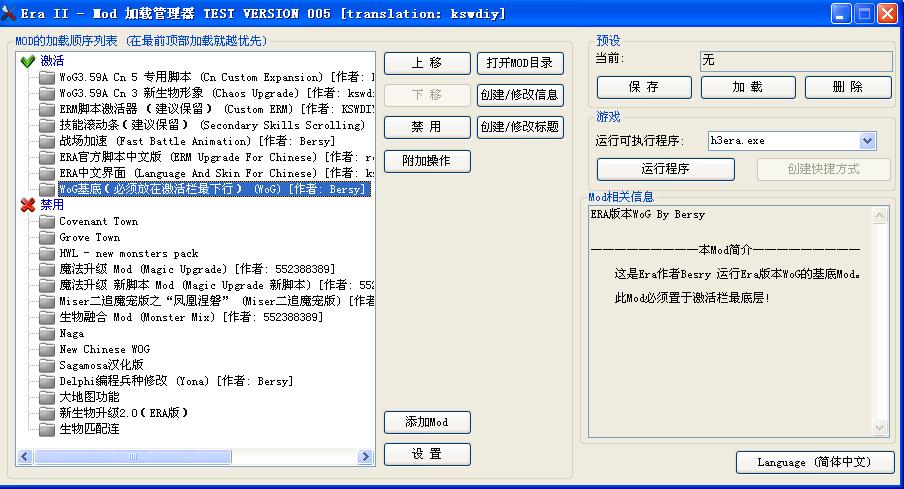The width and height of the screenshot is (904, 489).
Task: Close the Era II Mod manager window
Action: coord(887,14)
